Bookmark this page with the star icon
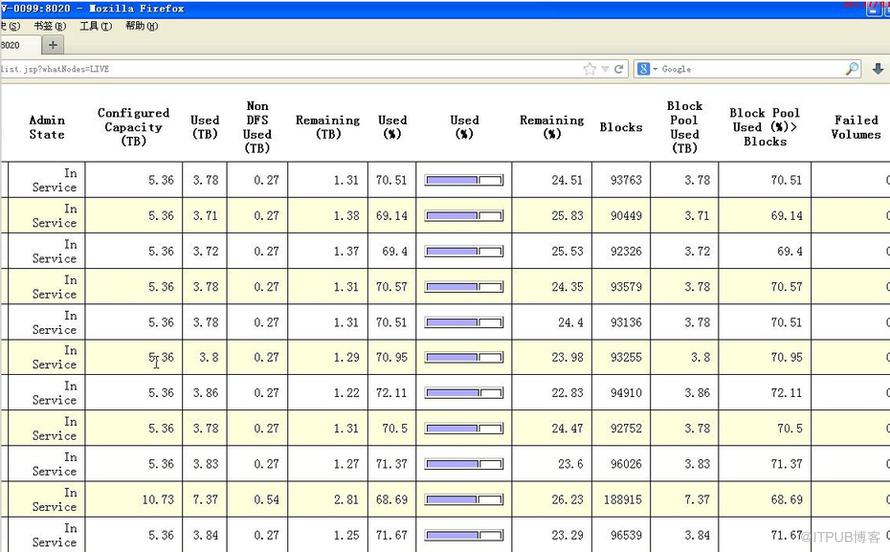The width and height of the screenshot is (890, 552). point(590,69)
